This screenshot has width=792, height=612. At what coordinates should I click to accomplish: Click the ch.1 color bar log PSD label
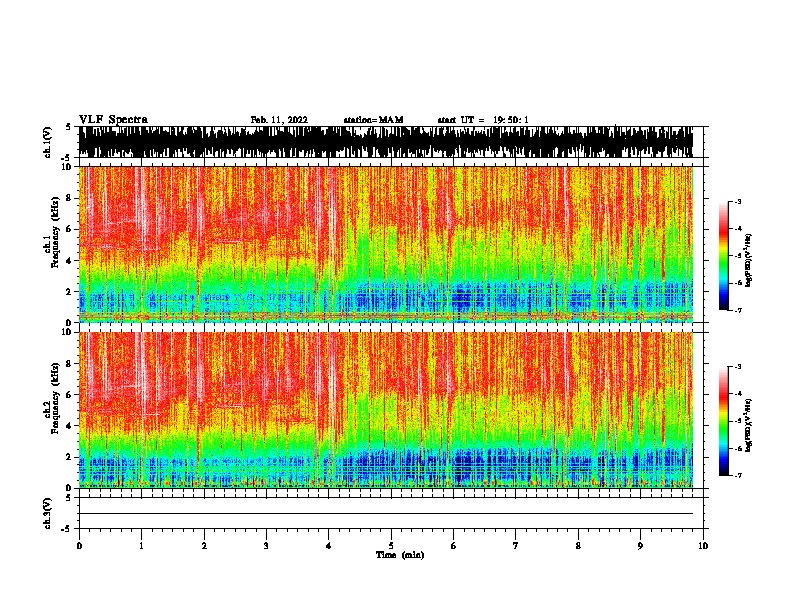pyautogui.click(x=748, y=260)
